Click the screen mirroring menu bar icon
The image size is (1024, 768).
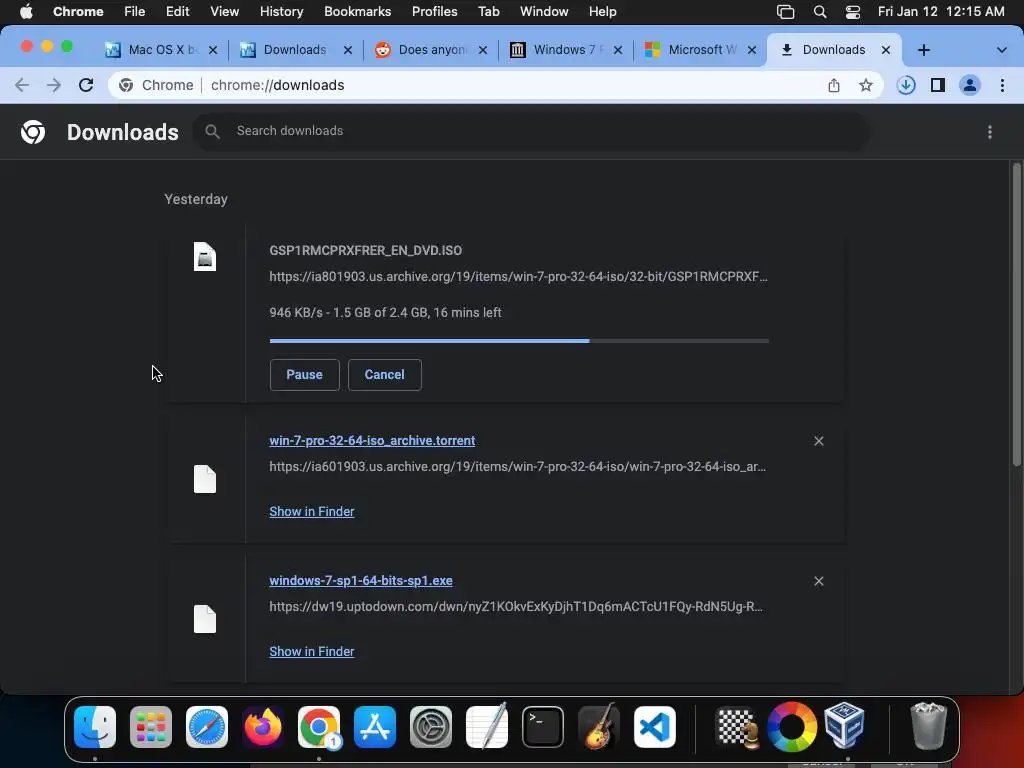786,11
